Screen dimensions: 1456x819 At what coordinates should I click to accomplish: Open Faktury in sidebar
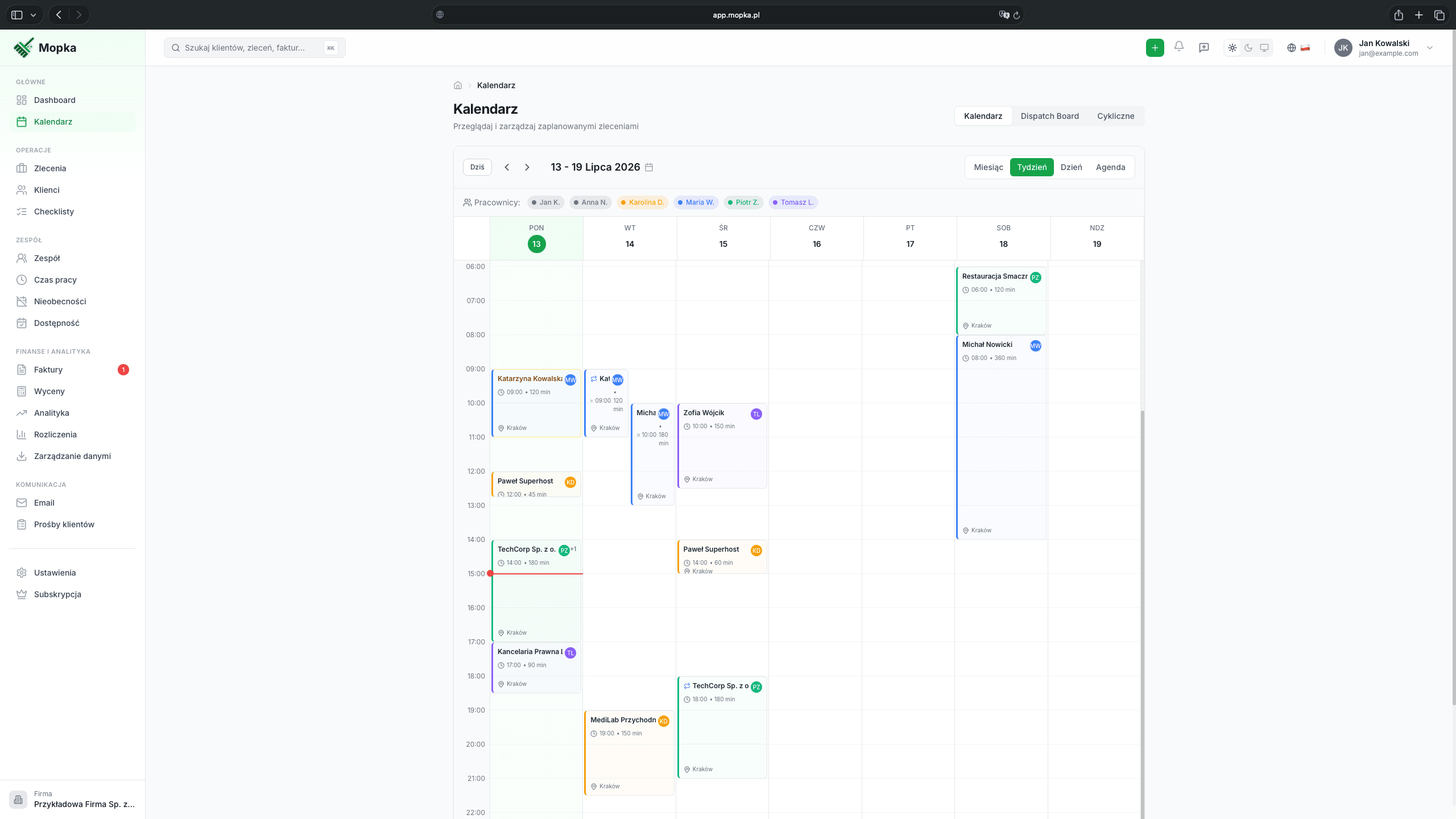point(73,370)
